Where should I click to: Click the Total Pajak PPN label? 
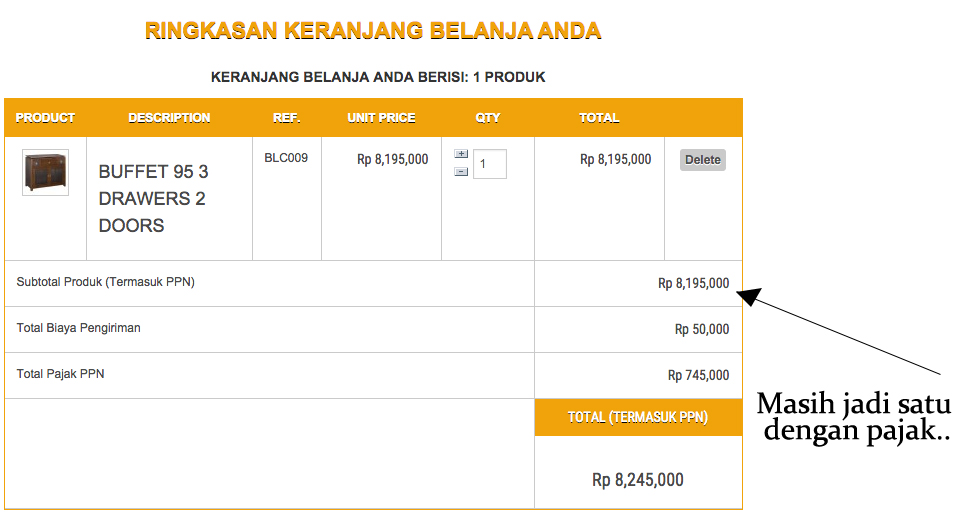click(60, 374)
